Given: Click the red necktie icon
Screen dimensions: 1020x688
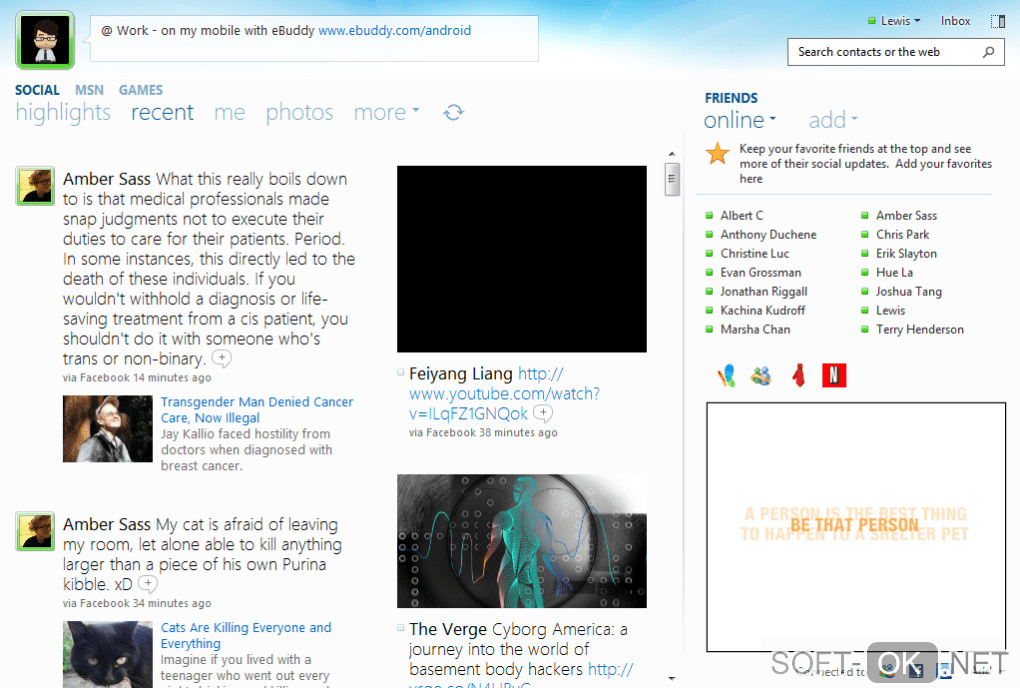Looking at the screenshot, I should [x=798, y=375].
